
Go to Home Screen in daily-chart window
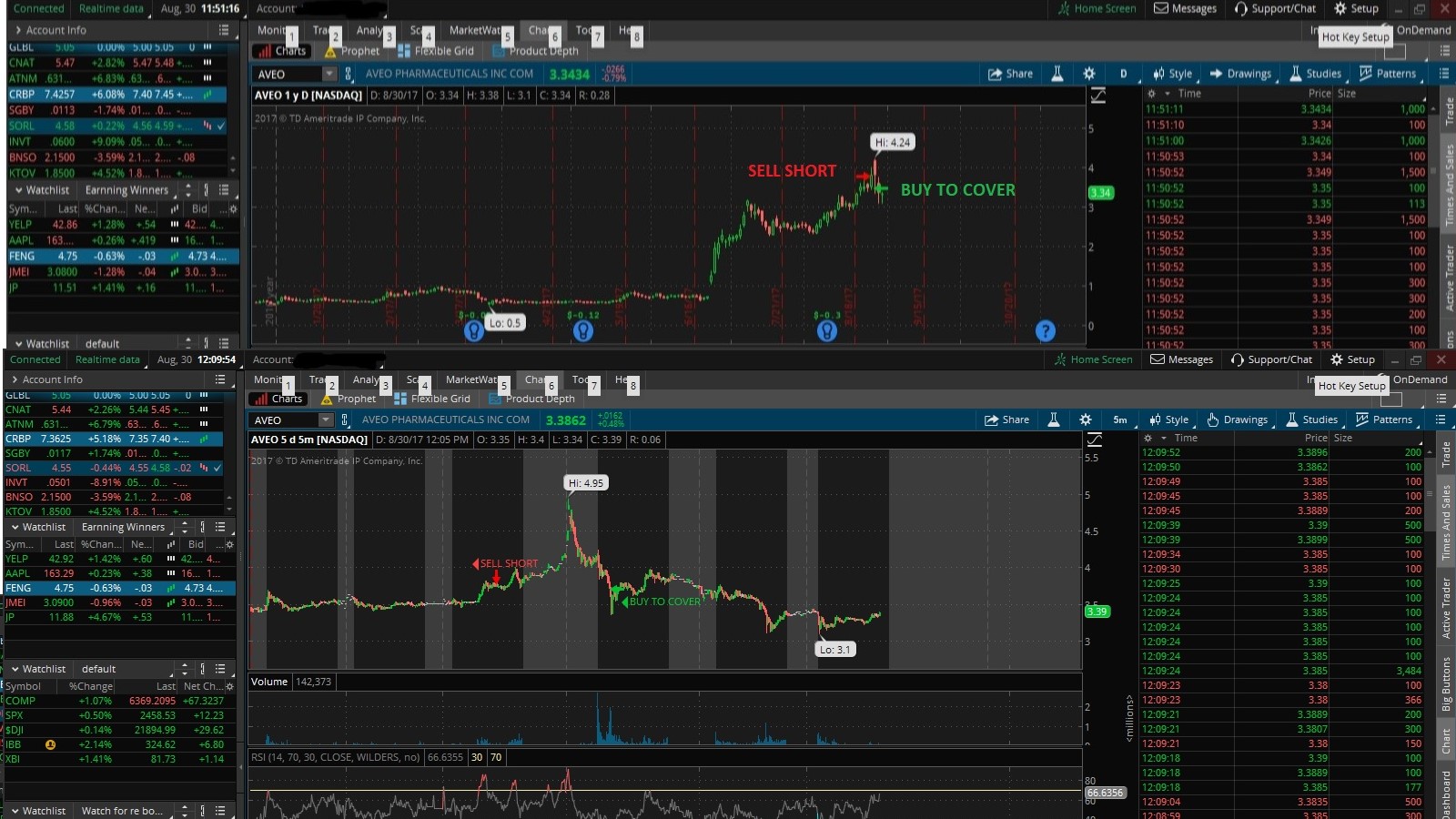[x=1097, y=8]
